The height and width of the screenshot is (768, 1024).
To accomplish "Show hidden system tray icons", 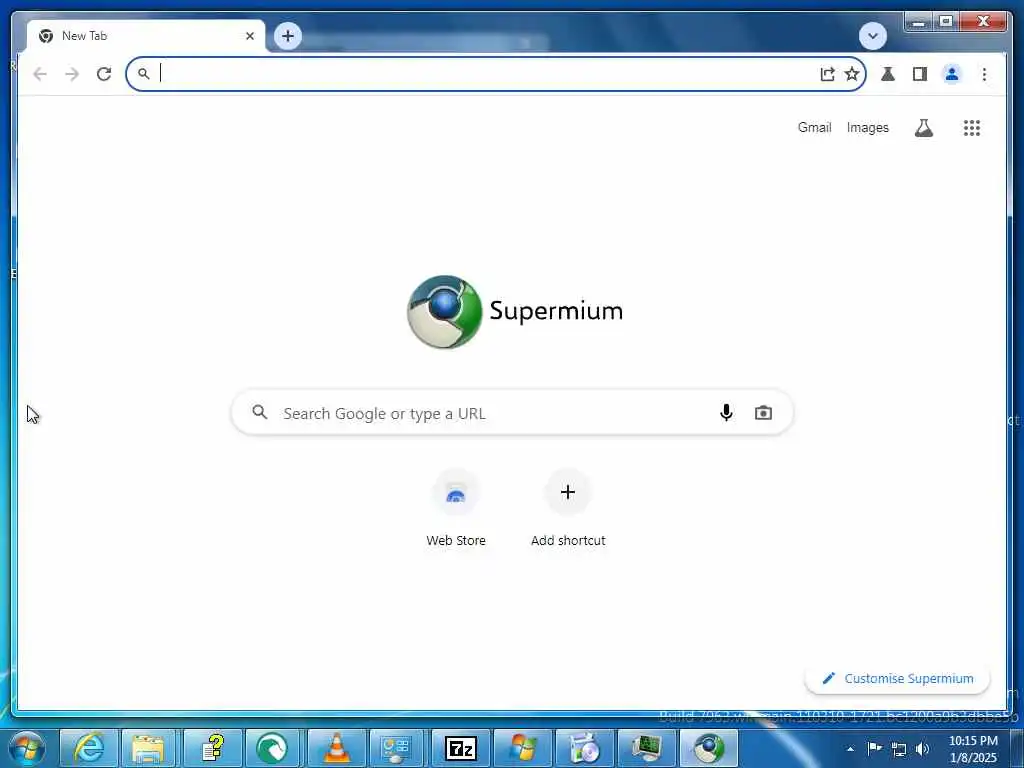I will [850, 749].
